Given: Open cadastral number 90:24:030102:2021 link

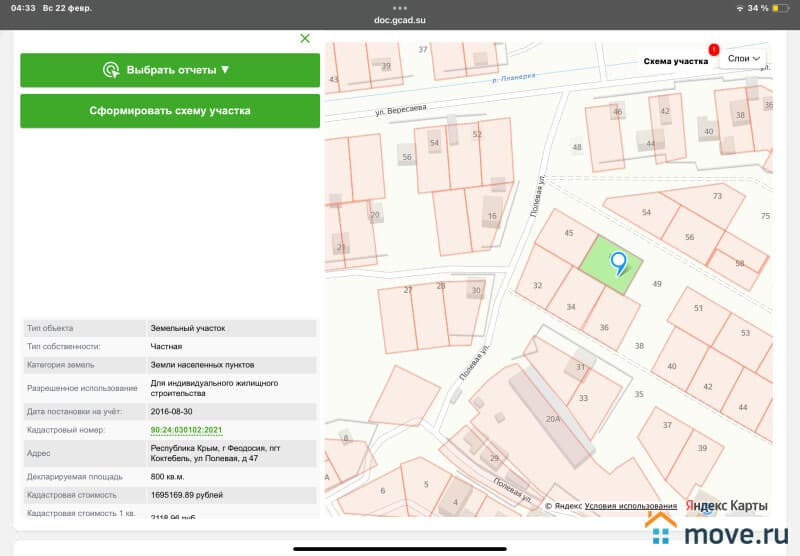Looking at the screenshot, I should pos(186,430).
